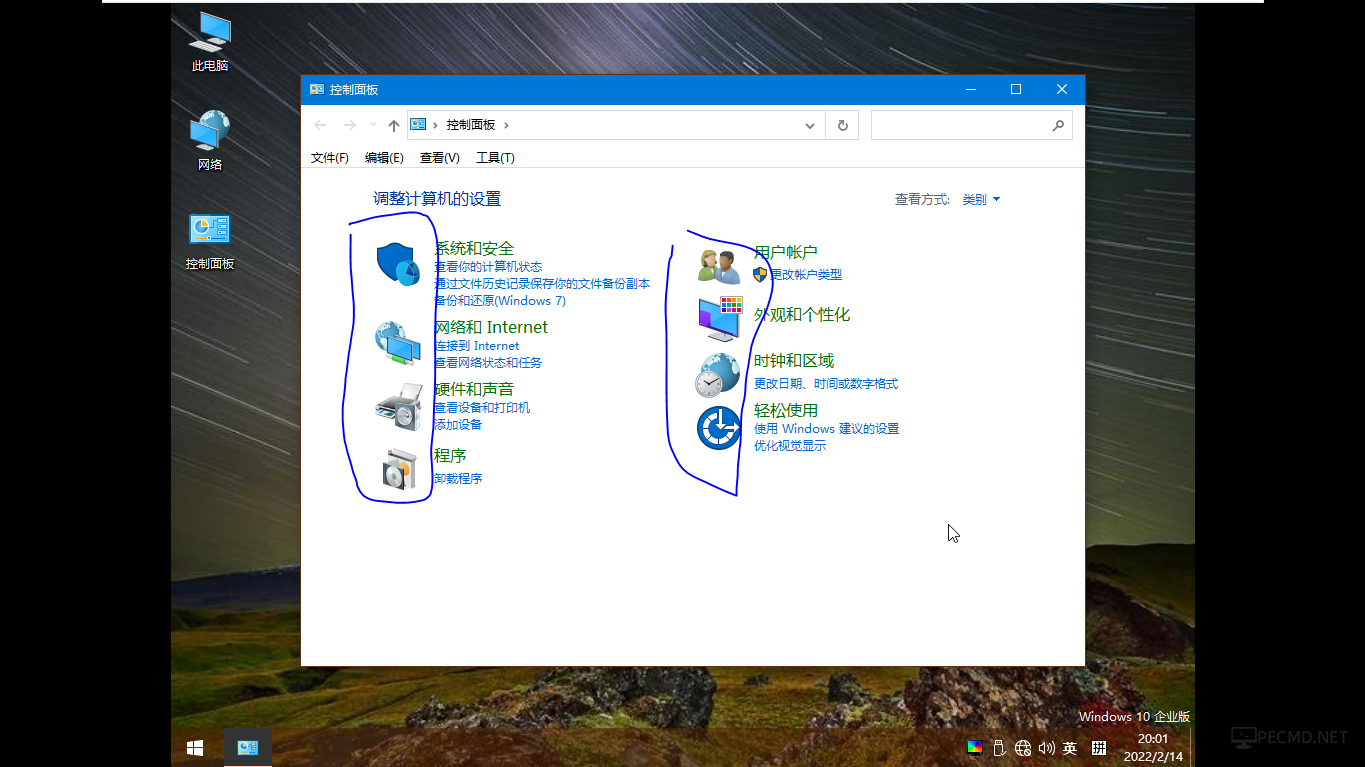Select the 网络 desktop icon

(210, 141)
